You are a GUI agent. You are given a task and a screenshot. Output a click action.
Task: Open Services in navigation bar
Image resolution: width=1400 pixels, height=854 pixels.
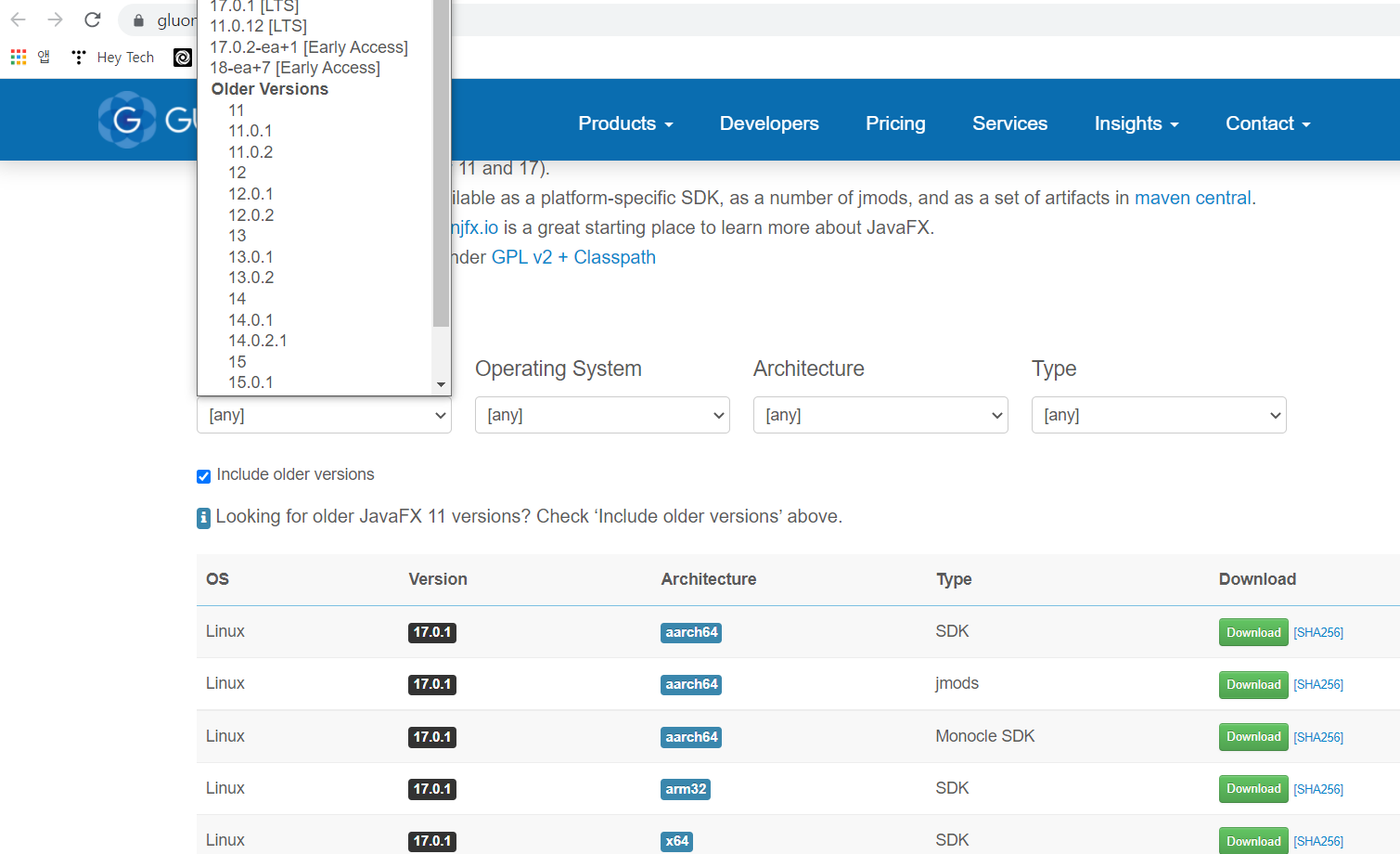point(1009,123)
